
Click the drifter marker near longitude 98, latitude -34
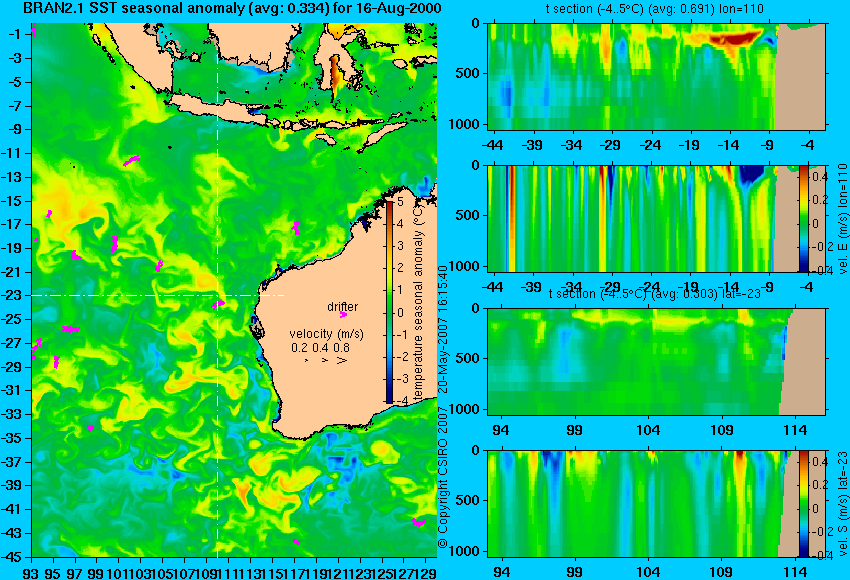click(91, 428)
